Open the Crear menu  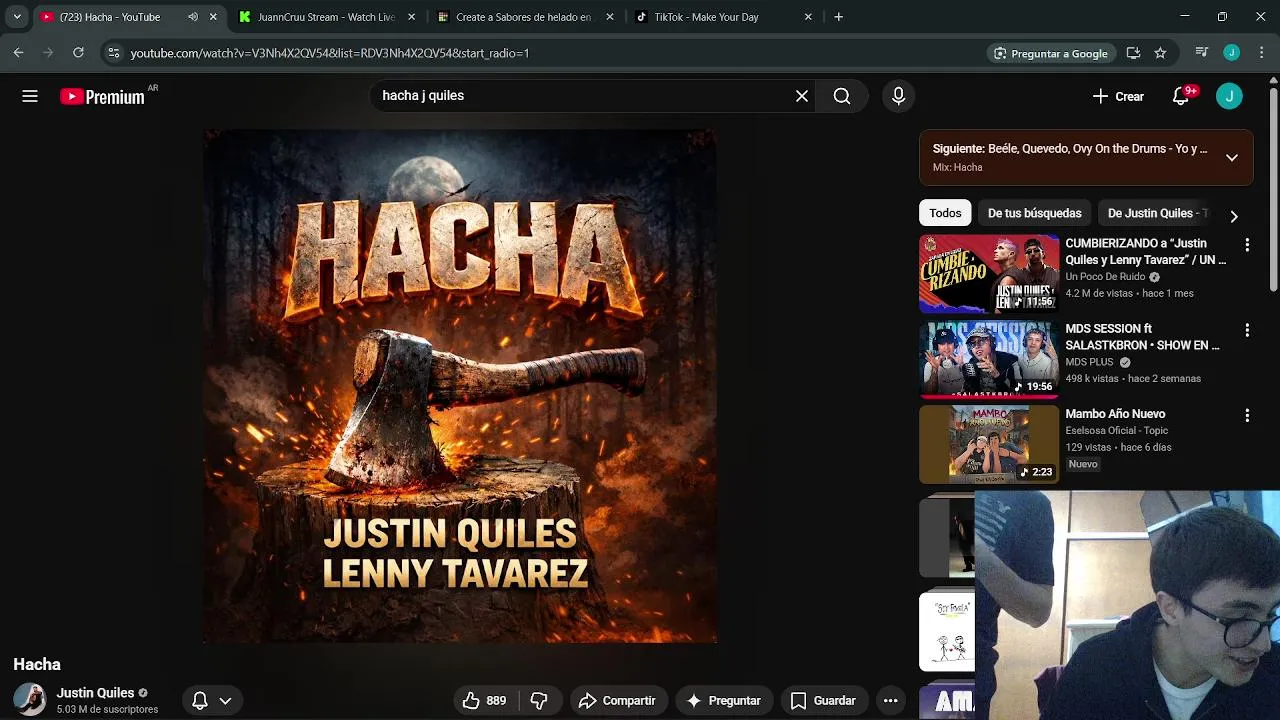click(x=1118, y=96)
